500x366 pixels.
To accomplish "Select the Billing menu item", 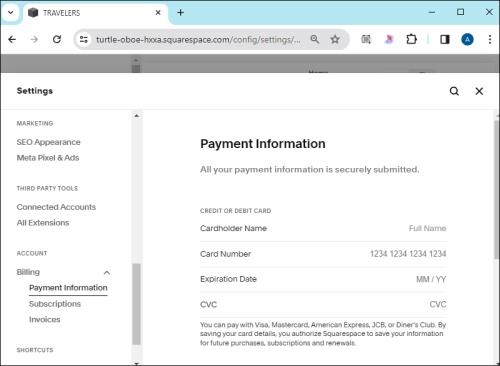I will [x=28, y=272].
